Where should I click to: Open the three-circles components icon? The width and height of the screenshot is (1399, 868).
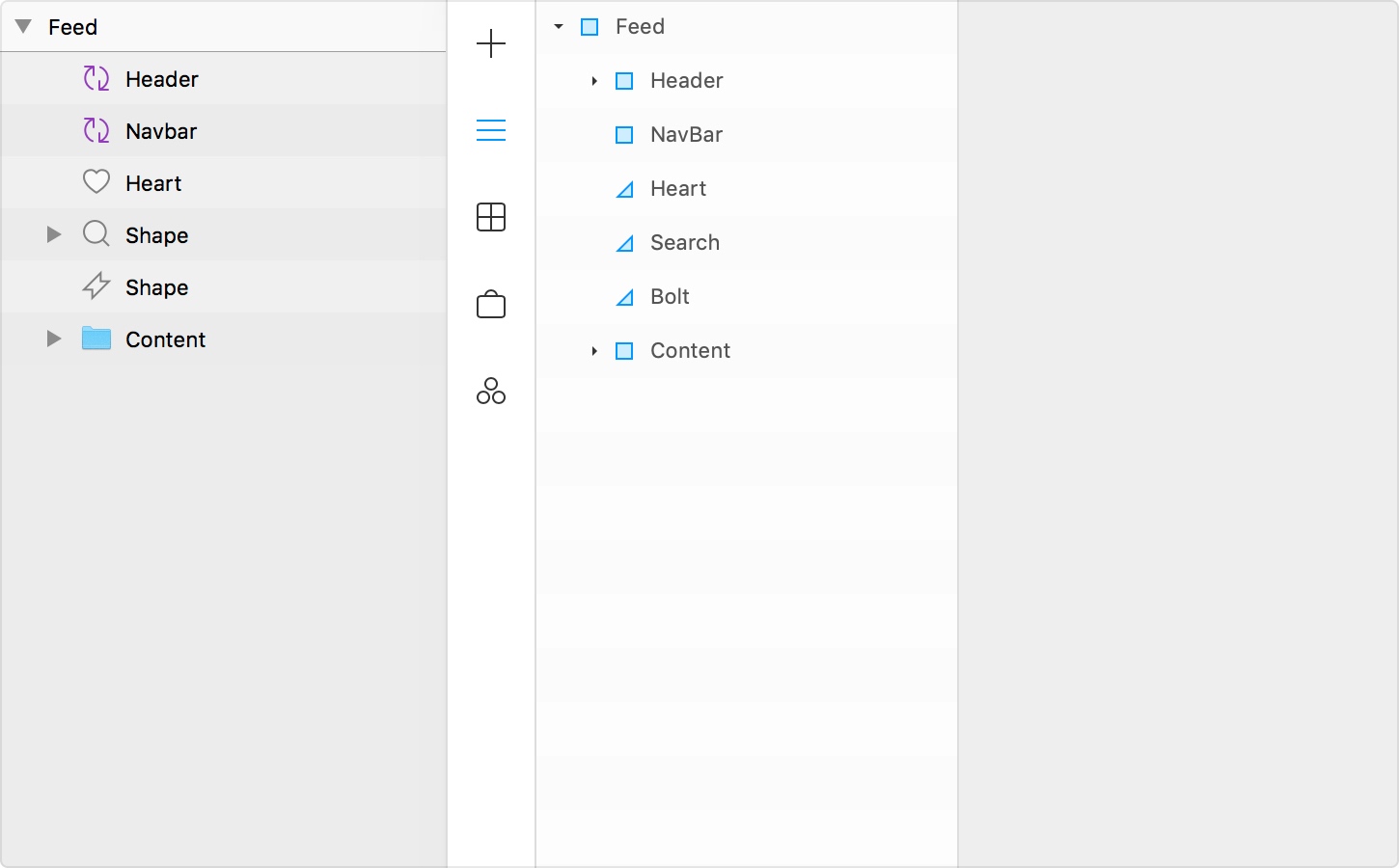point(491,391)
